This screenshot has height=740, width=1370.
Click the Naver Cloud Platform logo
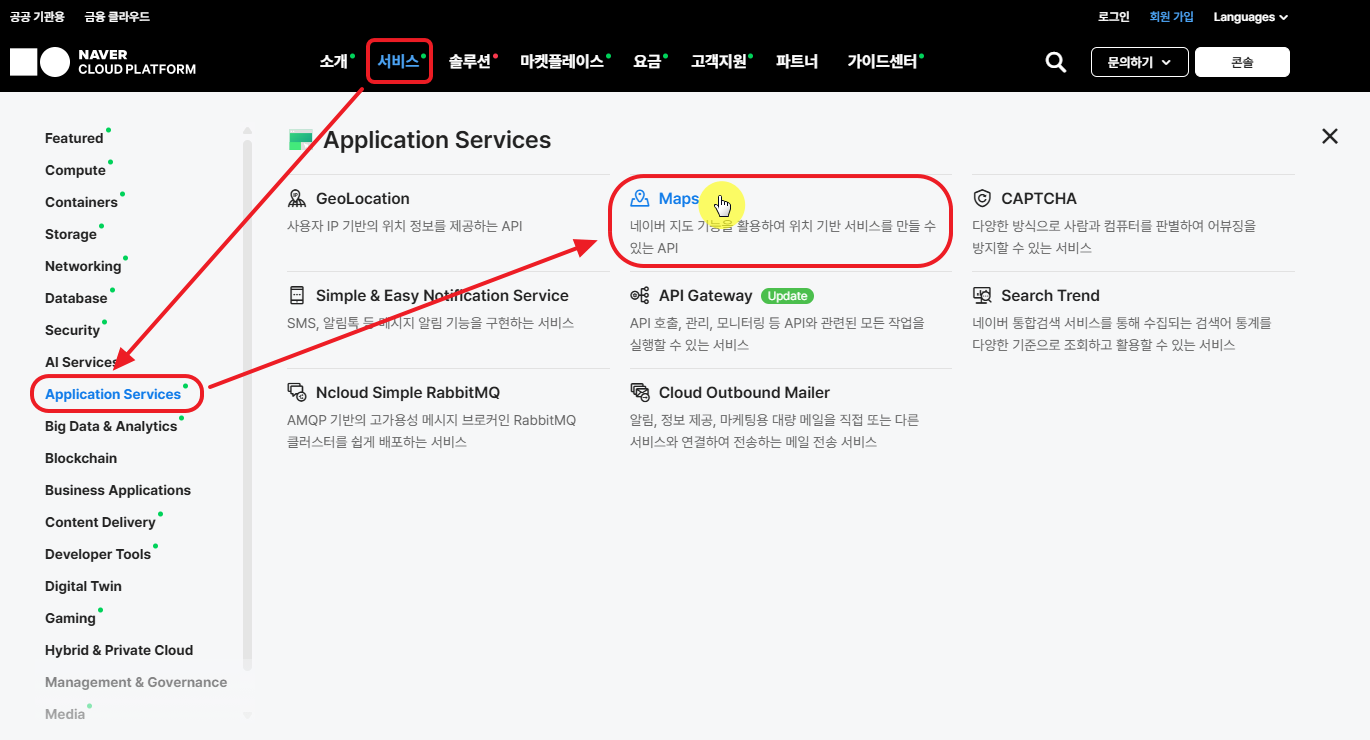tap(103, 62)
